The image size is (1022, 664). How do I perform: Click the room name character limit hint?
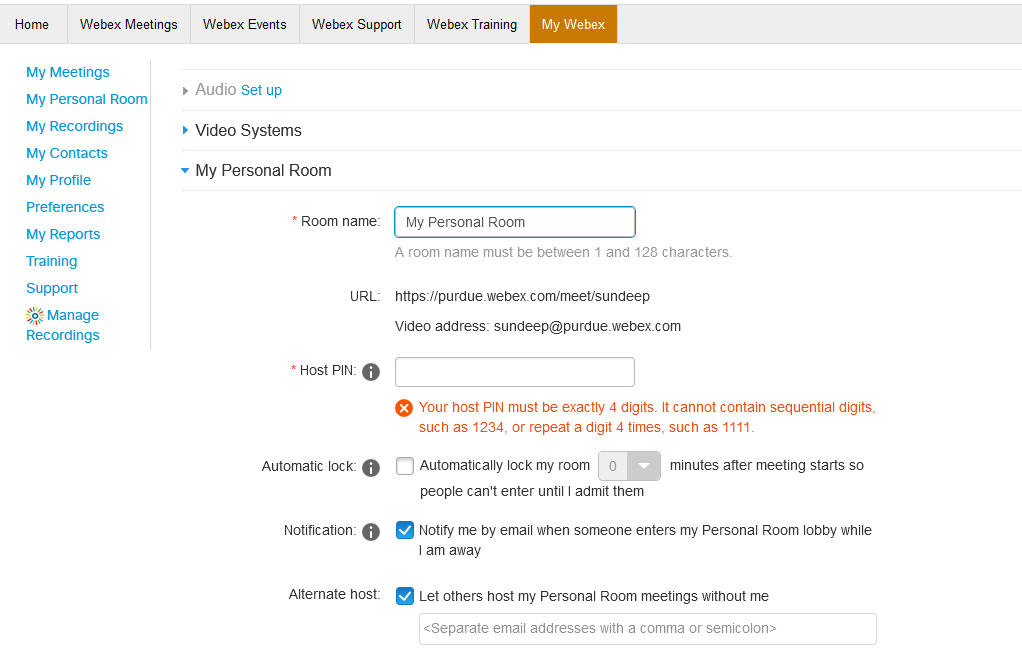click(x=563, y=253)
